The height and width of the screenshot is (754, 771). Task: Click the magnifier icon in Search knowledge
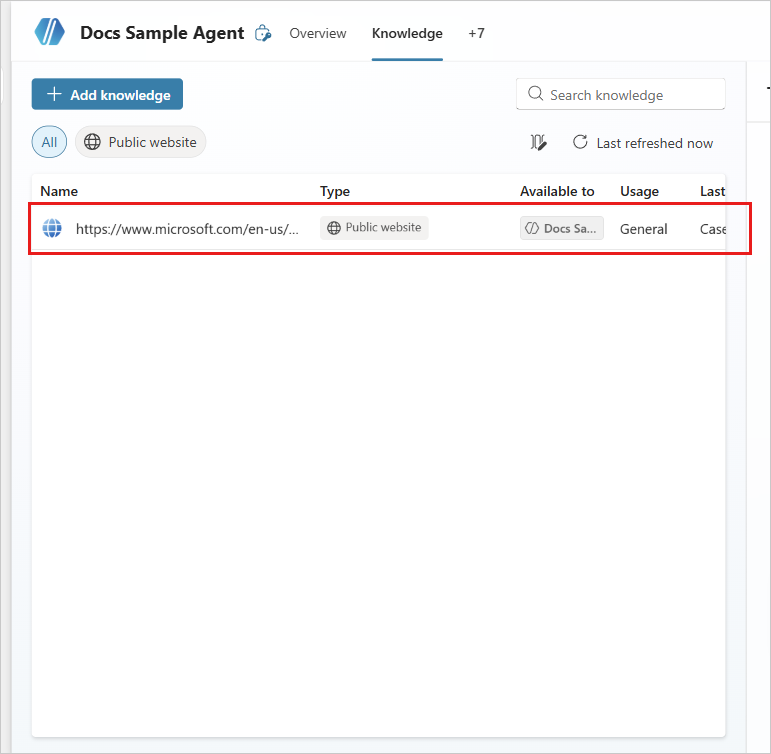tap(535, 93)
